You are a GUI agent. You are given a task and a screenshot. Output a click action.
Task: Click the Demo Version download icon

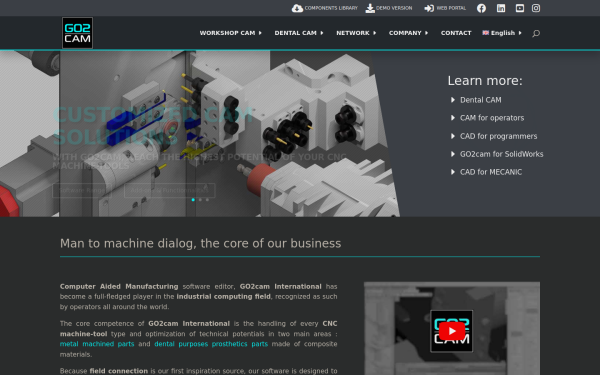coord(370,8)
